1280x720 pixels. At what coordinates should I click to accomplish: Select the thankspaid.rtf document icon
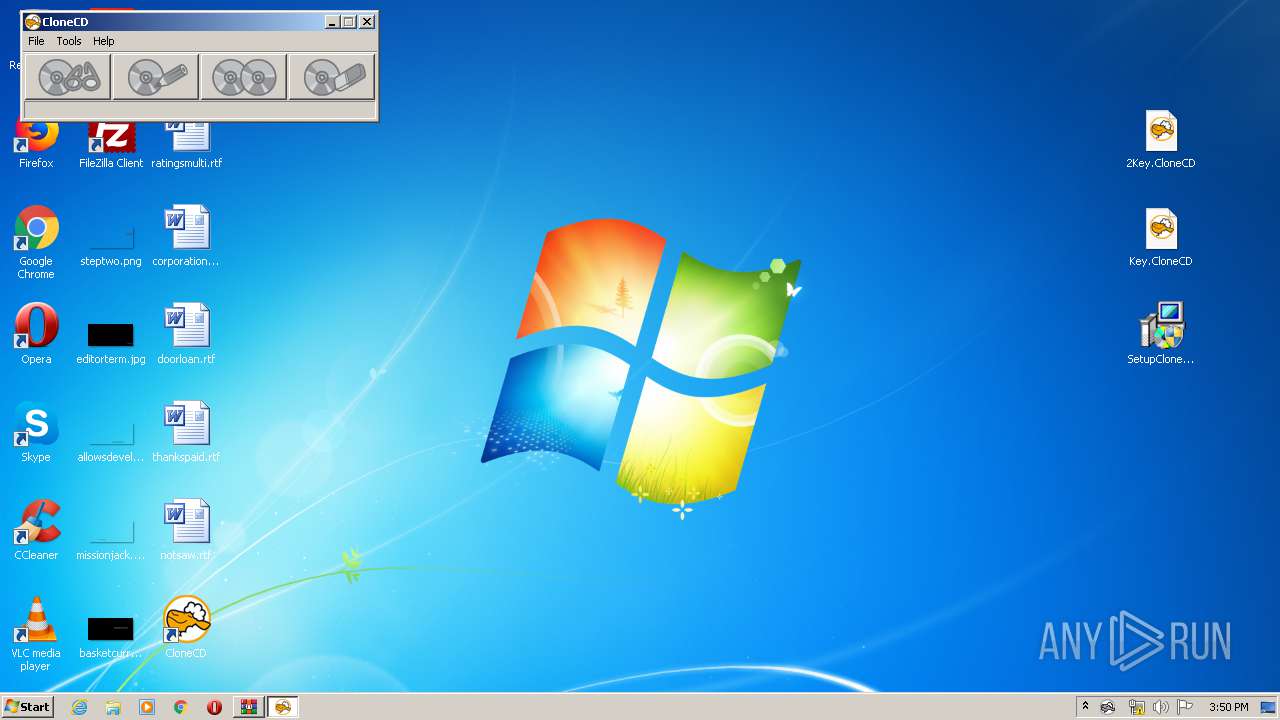[x=186, y=432]
